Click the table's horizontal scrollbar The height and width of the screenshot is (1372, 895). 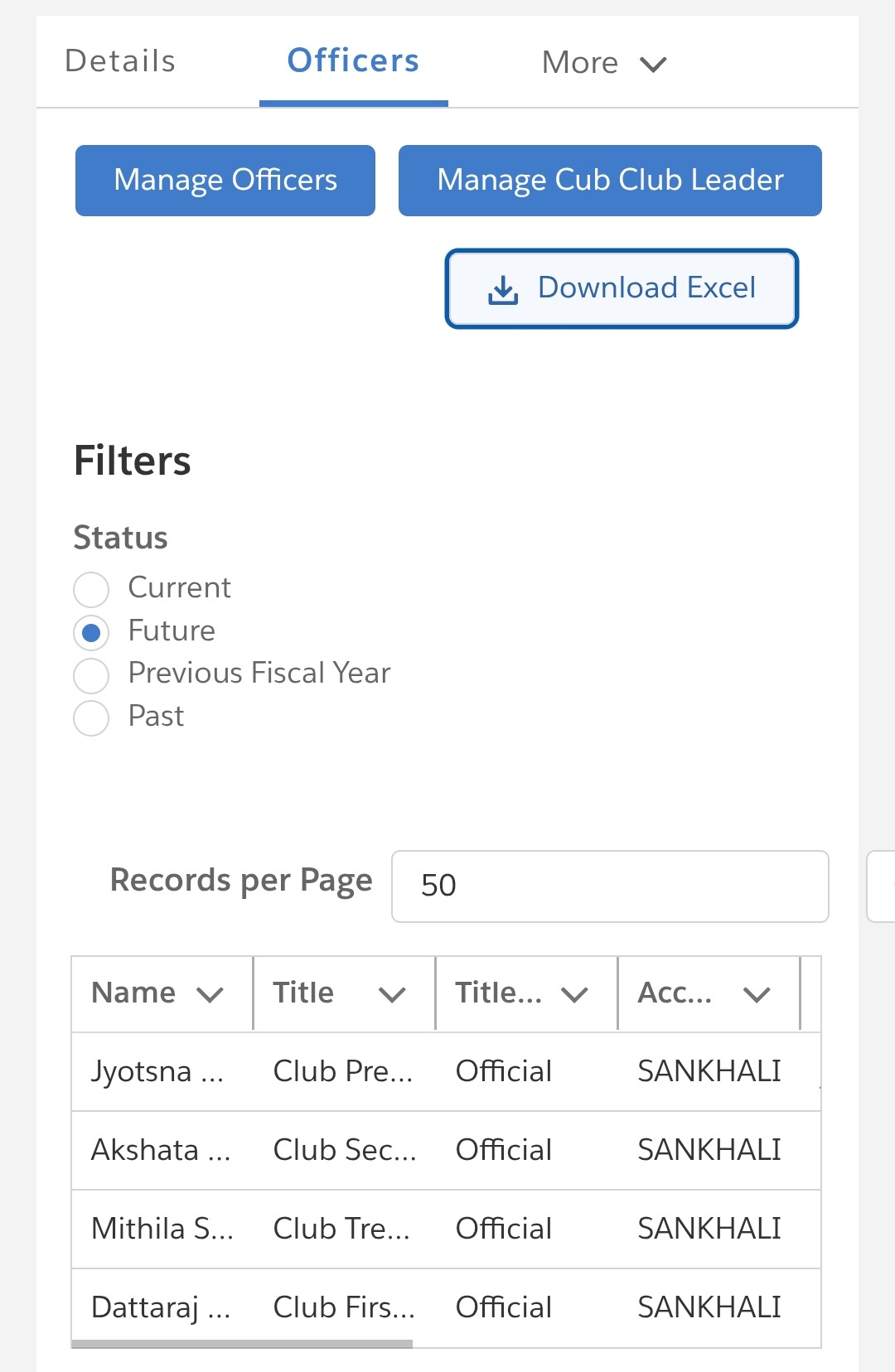click(x=242, y=1344)
